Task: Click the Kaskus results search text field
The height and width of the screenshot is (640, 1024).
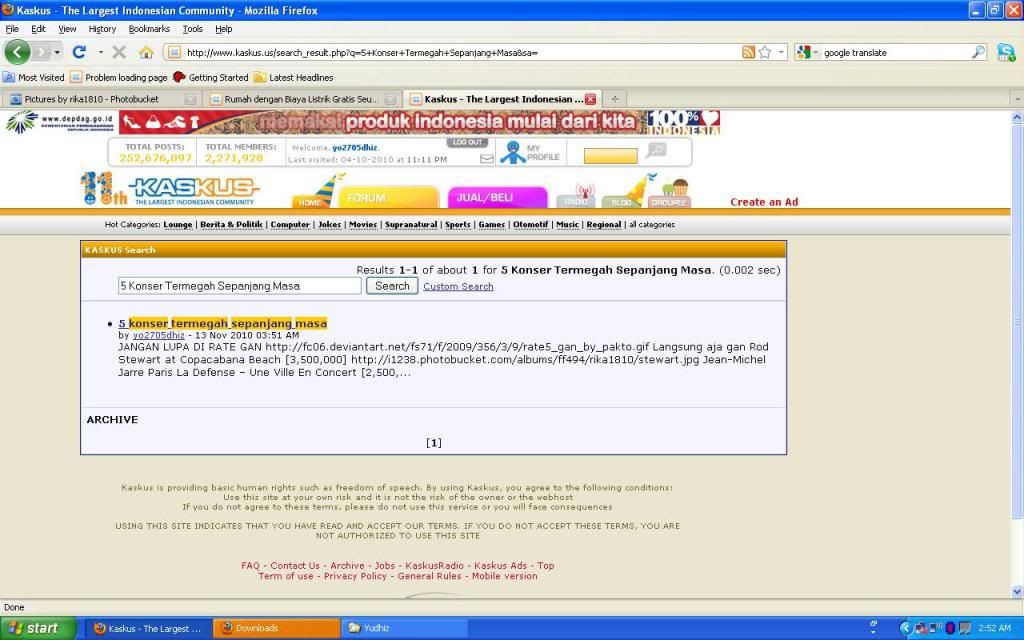Action: click(x=240, y=285)
